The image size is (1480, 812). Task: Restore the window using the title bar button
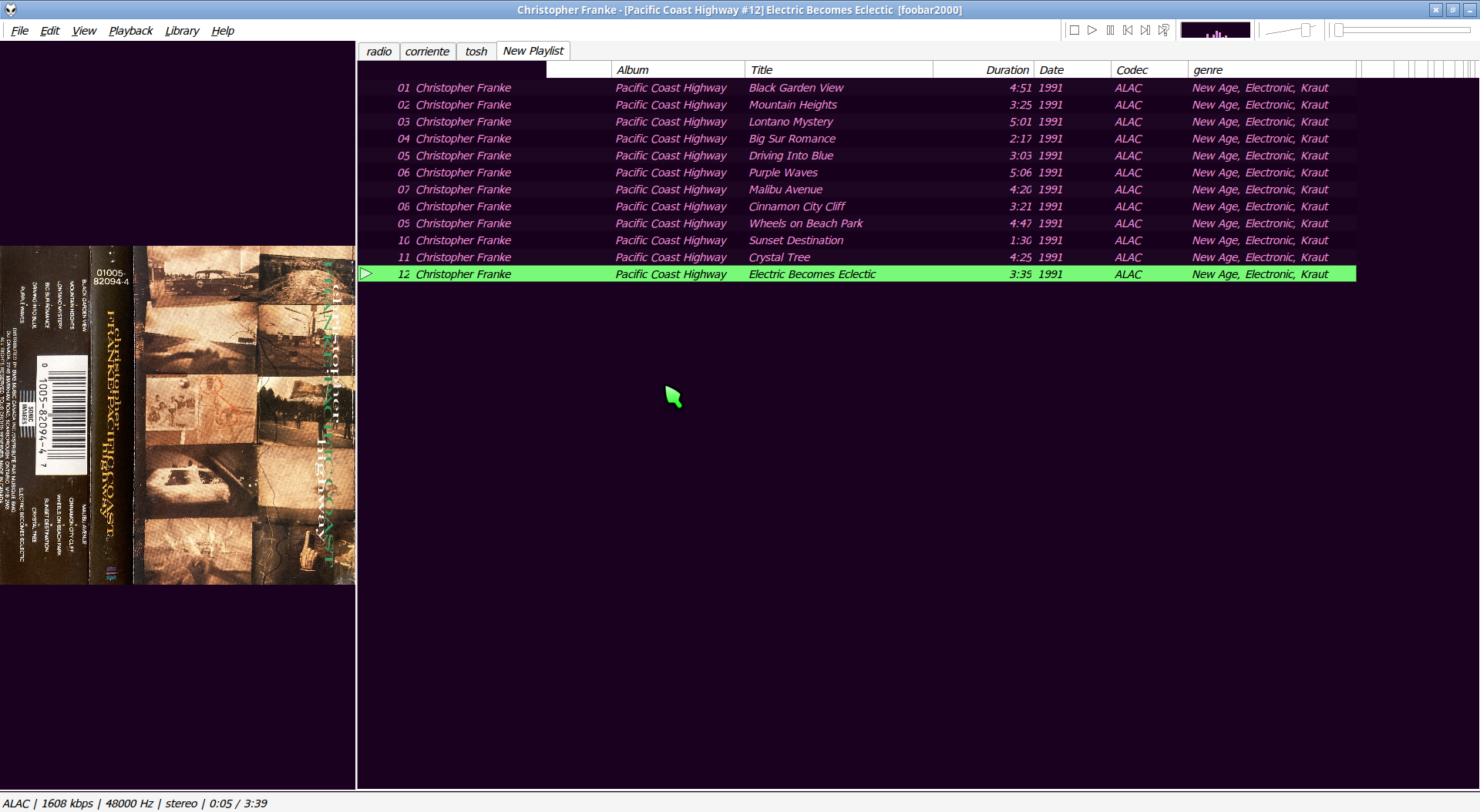tap(1452, 10)
